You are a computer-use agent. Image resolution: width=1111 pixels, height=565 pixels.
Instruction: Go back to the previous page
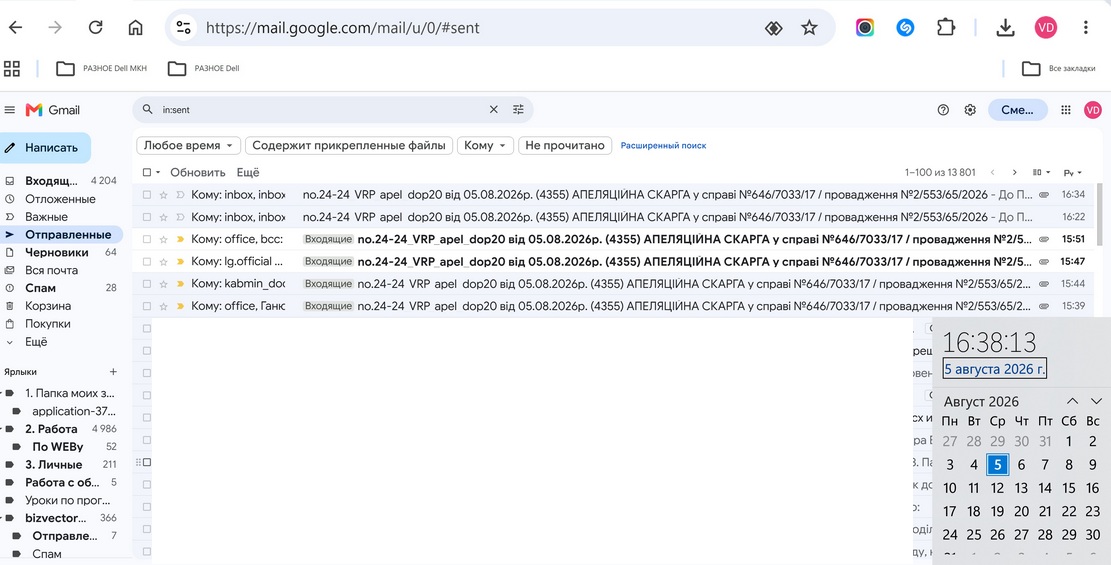(x=15, y=28)
